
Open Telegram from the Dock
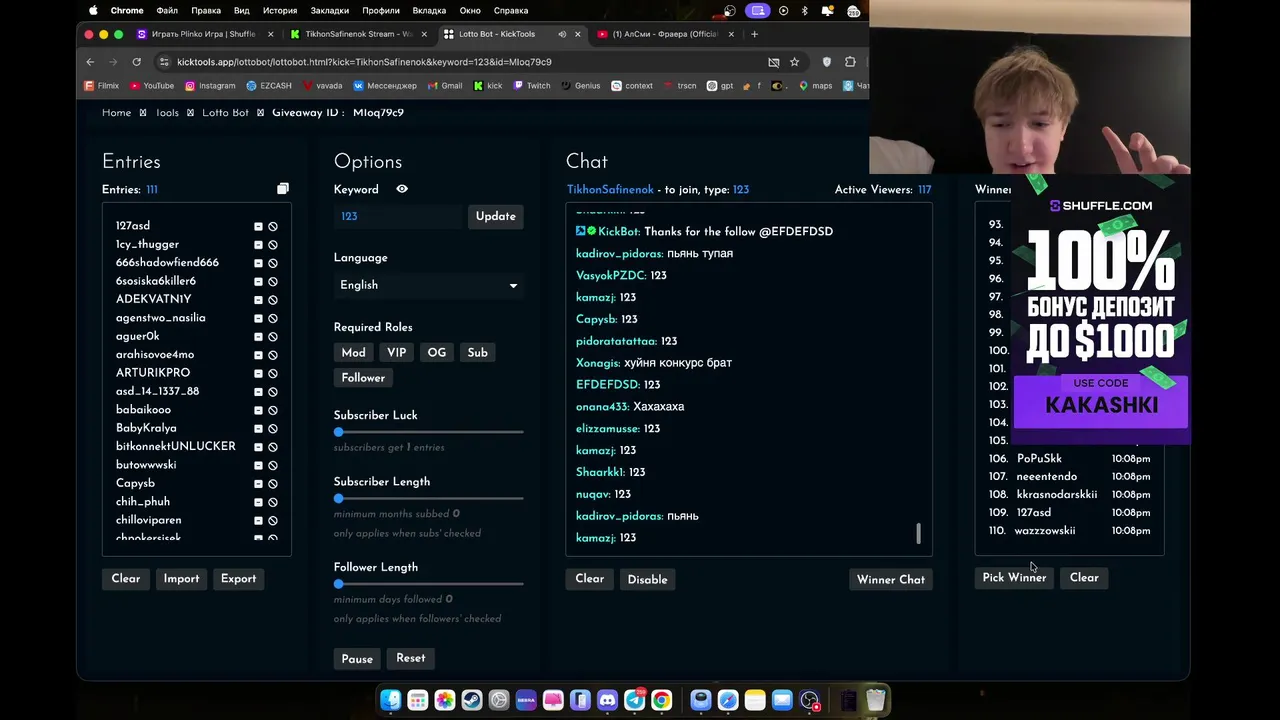(634, 700)
